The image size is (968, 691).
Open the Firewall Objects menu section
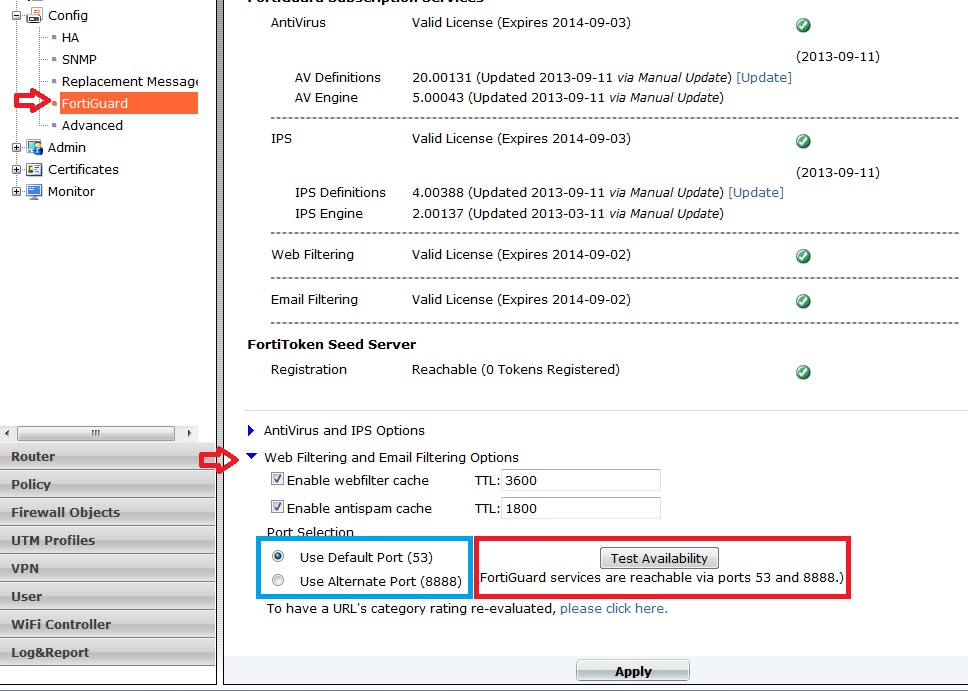(x=107, y=512)
